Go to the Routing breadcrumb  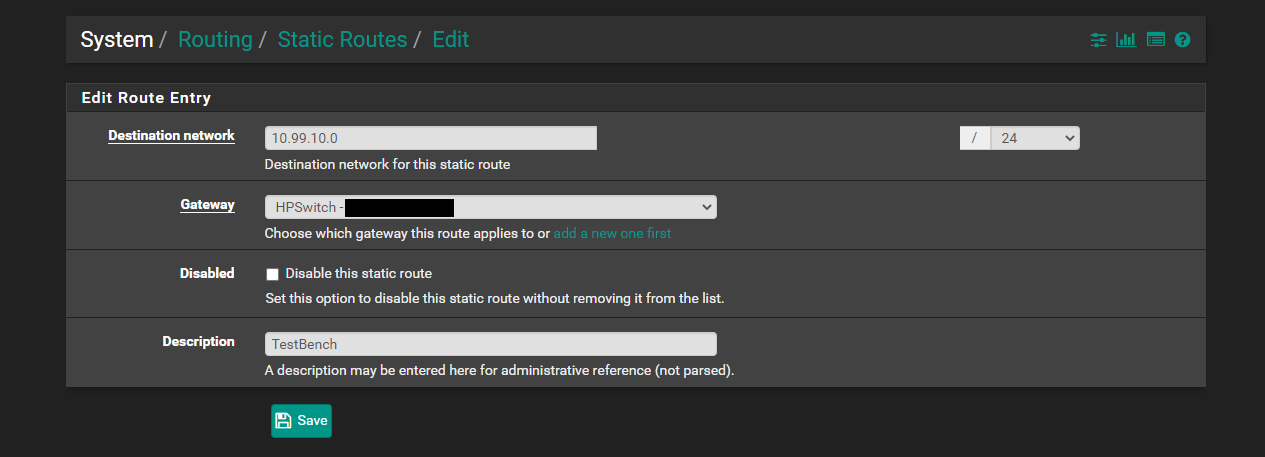pos(215,40)
